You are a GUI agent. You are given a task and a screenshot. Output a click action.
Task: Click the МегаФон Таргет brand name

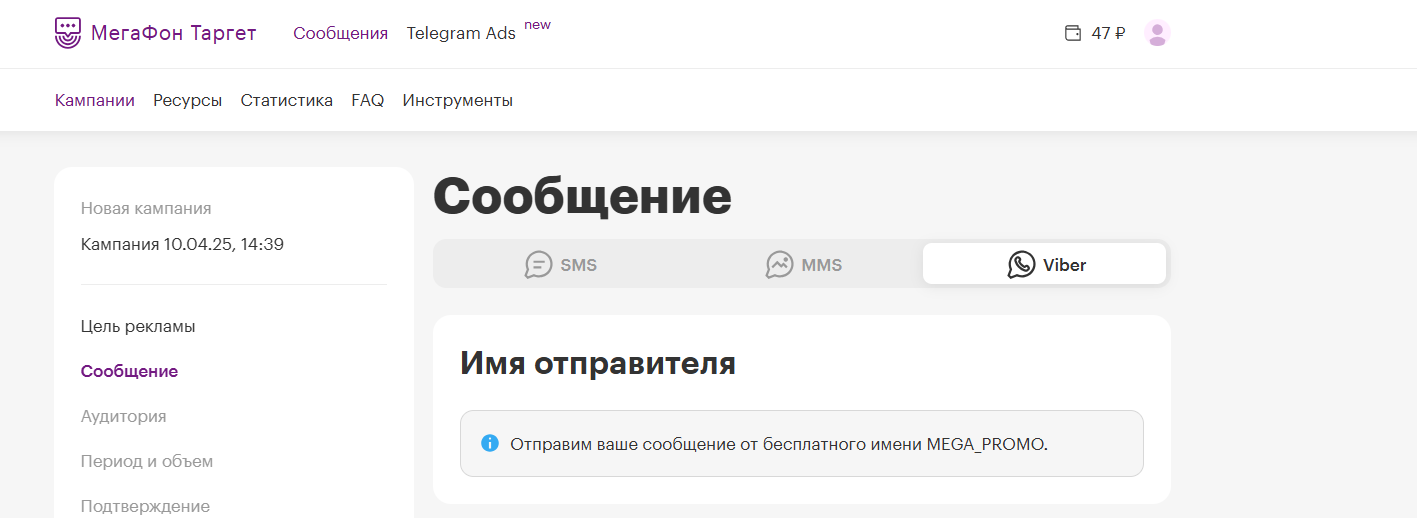click(174, 33)
